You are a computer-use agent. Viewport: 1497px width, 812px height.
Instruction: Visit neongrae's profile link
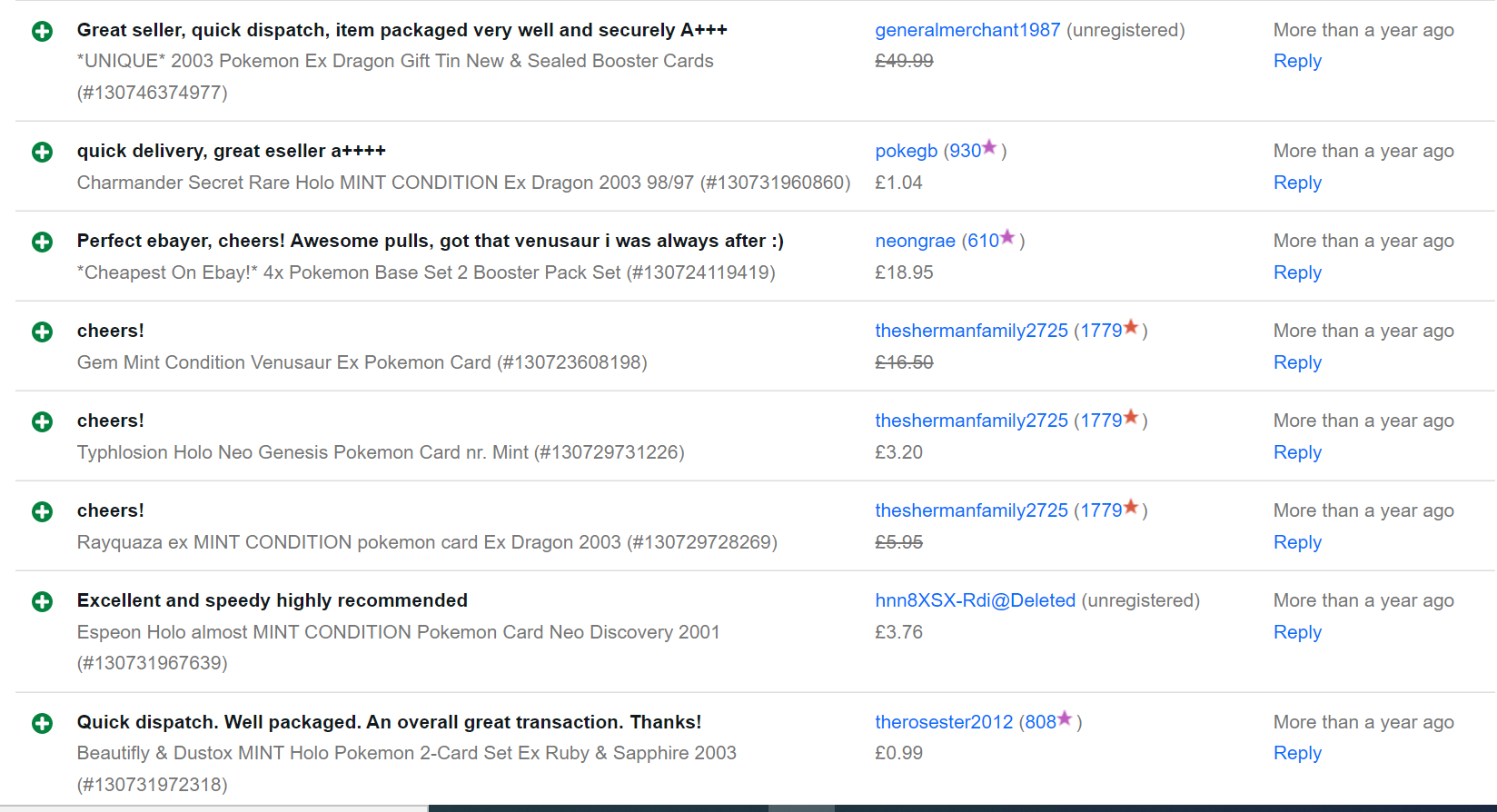[915, 241]
